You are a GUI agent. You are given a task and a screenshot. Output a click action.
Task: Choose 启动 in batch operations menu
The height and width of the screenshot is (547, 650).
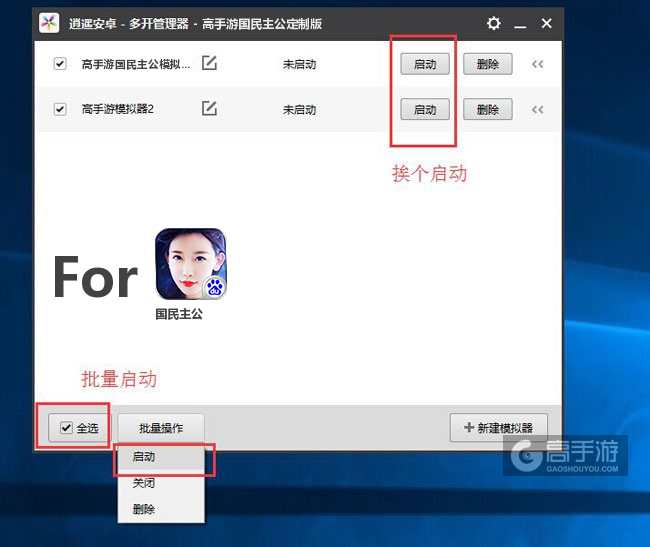pyautogui.click(x=161, y=457)
